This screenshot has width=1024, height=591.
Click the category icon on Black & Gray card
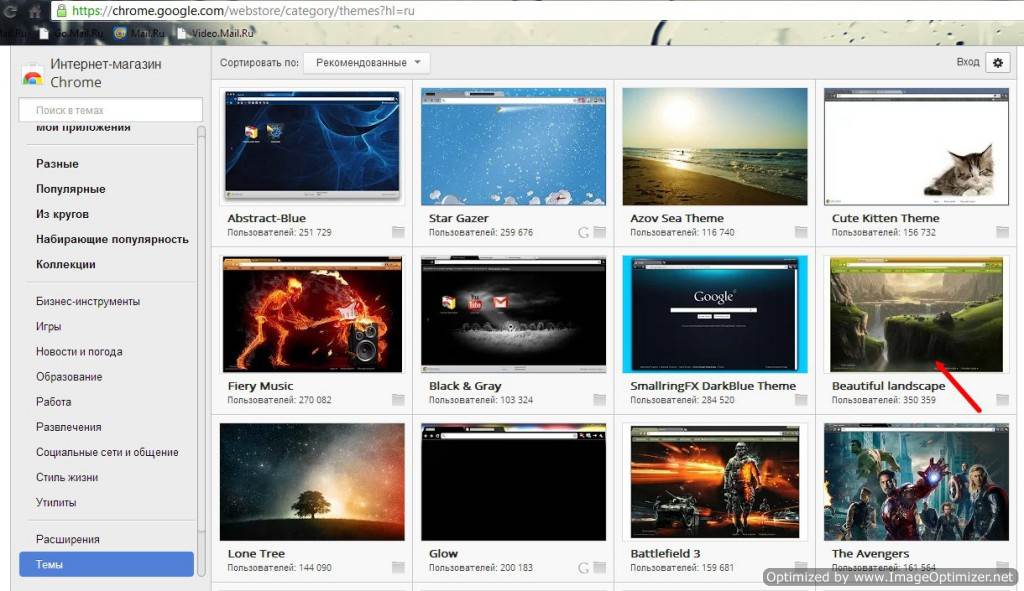(600, 400)
